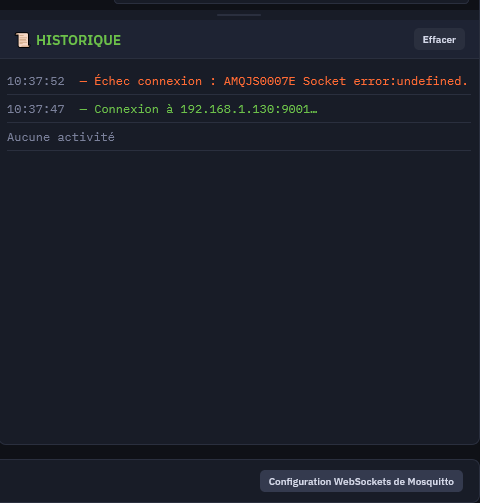Click the word Échec in the error line
The image size is (480, 503).
point(112,81)
